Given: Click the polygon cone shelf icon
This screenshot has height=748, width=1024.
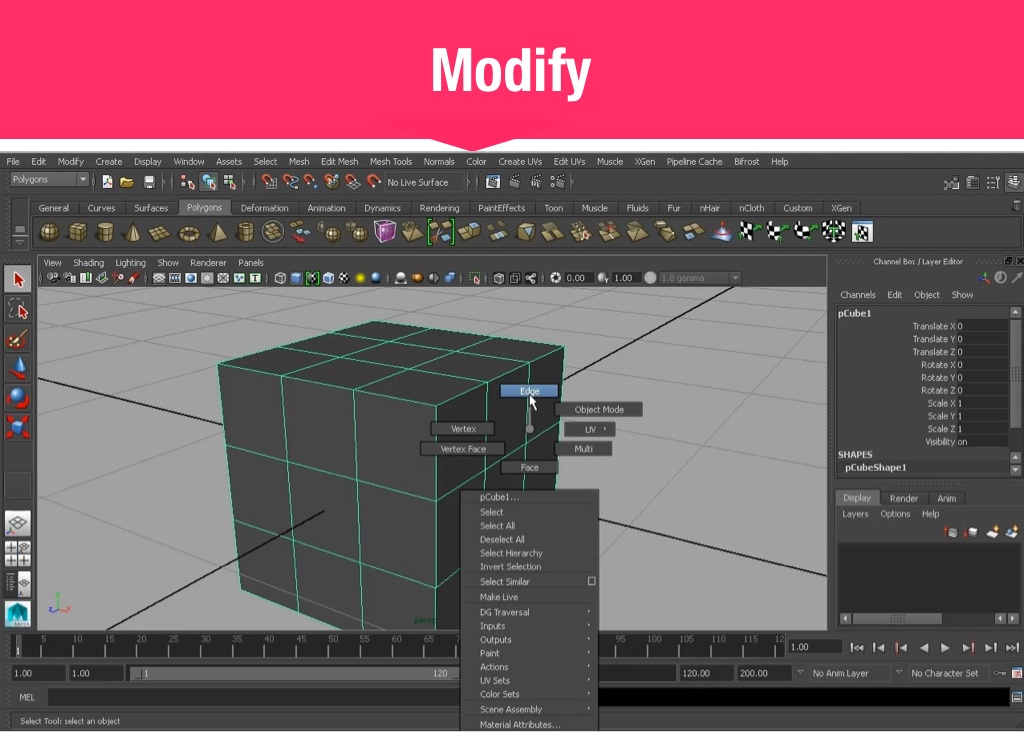Looking at the screenshot, I should click(x=132, y=233).
